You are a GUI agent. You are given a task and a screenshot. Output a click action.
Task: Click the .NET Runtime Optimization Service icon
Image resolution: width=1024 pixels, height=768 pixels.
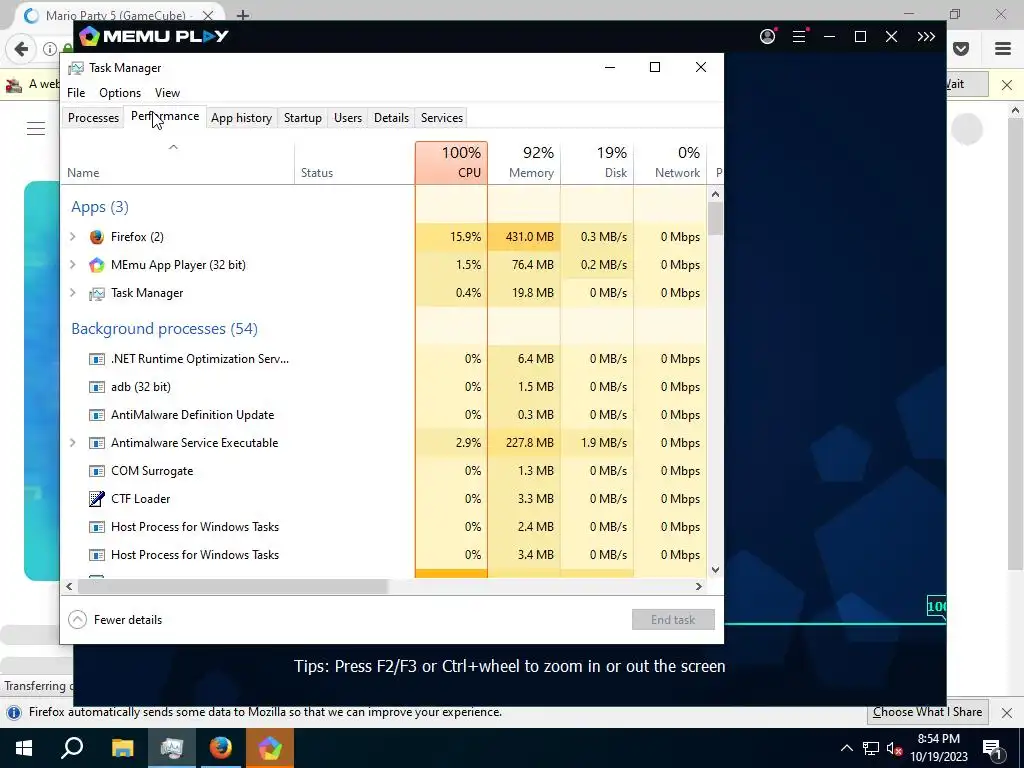pyautogui.click(x=97, y=359)
